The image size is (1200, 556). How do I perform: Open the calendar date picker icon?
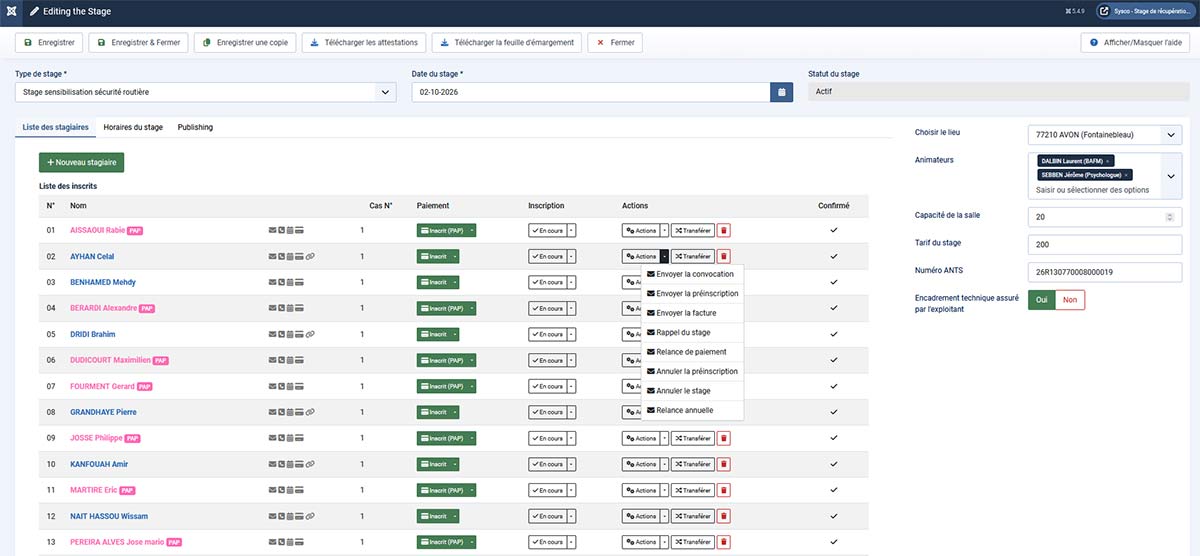tap(782, 92)
